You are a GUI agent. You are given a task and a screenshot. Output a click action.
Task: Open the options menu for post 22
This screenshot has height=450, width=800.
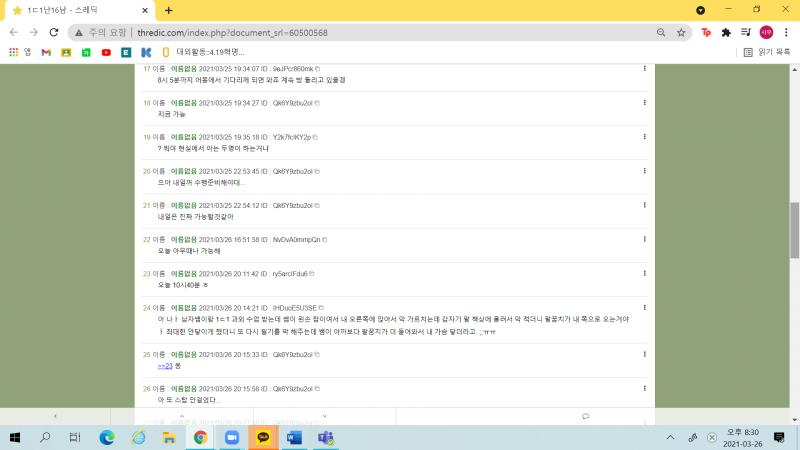(644, 239)
